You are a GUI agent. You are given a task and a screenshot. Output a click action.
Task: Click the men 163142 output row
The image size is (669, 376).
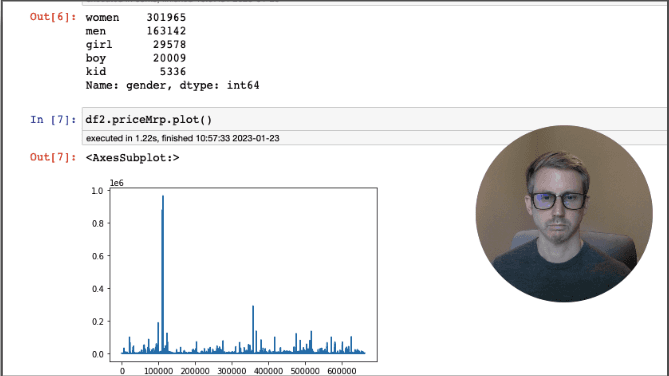coord(136,31)
